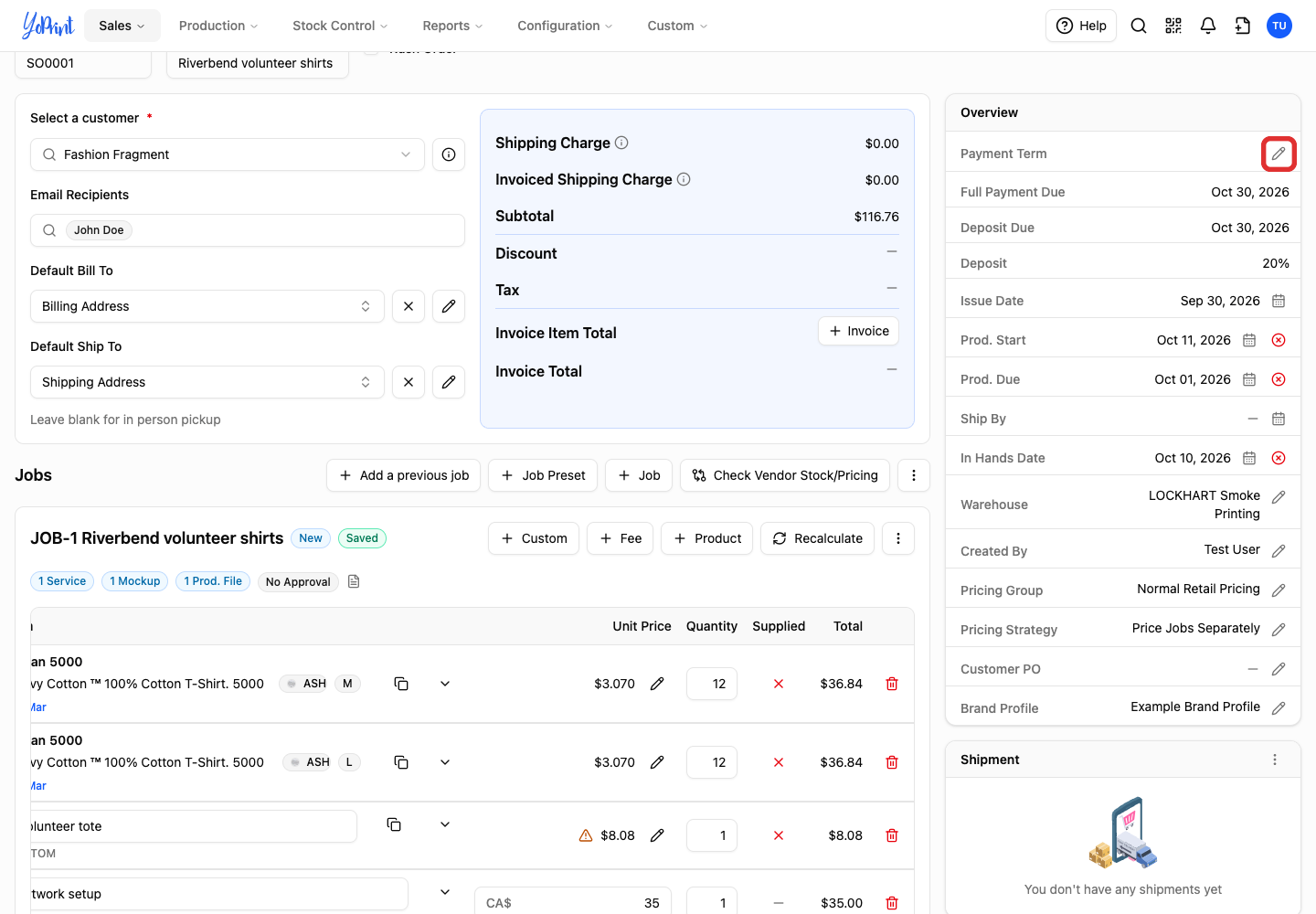Viewport: 1316px width, 914px height.
Task: Click the TU user avatar
Action: 1279,26
